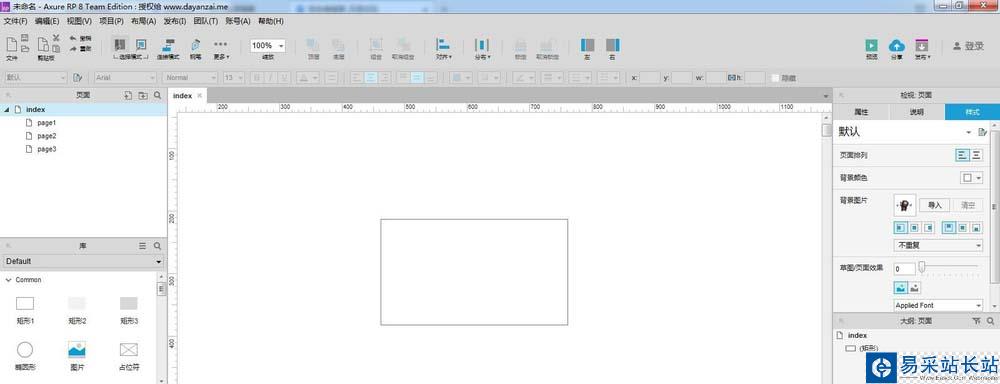Click the outline panel search icon
The image size is (1000, 384).
(990, 321)
